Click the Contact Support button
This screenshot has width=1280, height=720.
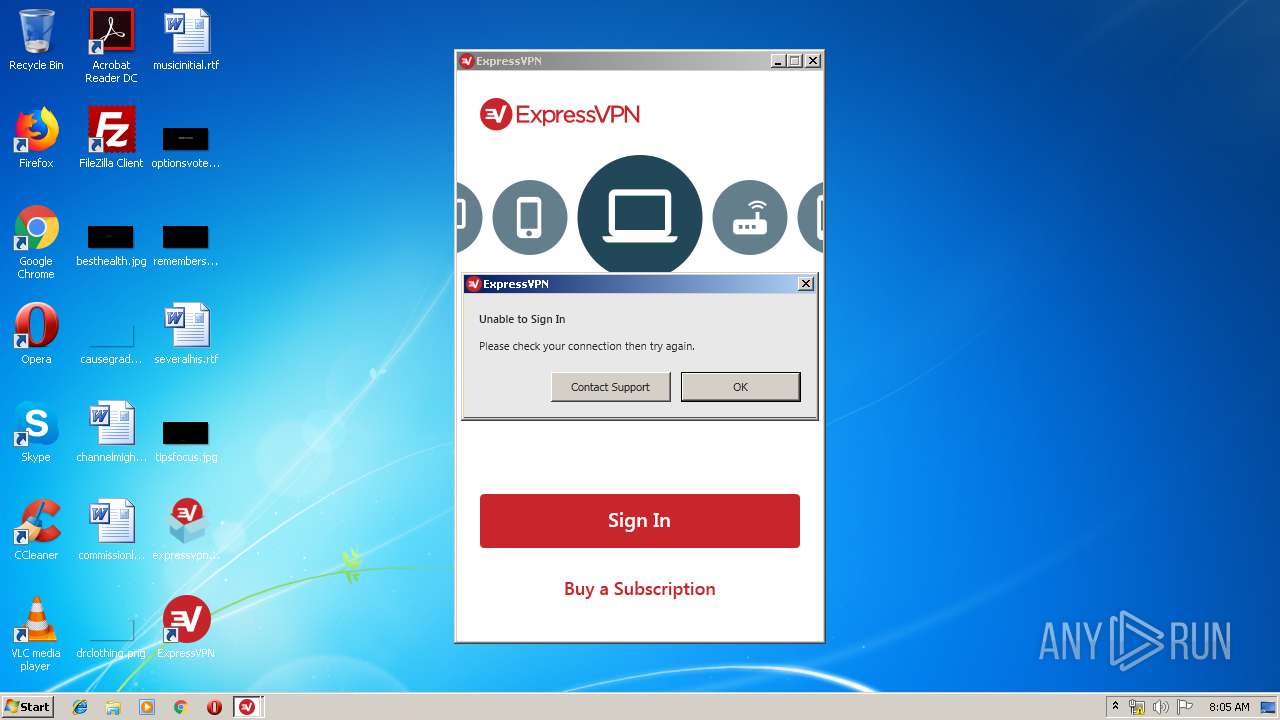click(610, 387)
